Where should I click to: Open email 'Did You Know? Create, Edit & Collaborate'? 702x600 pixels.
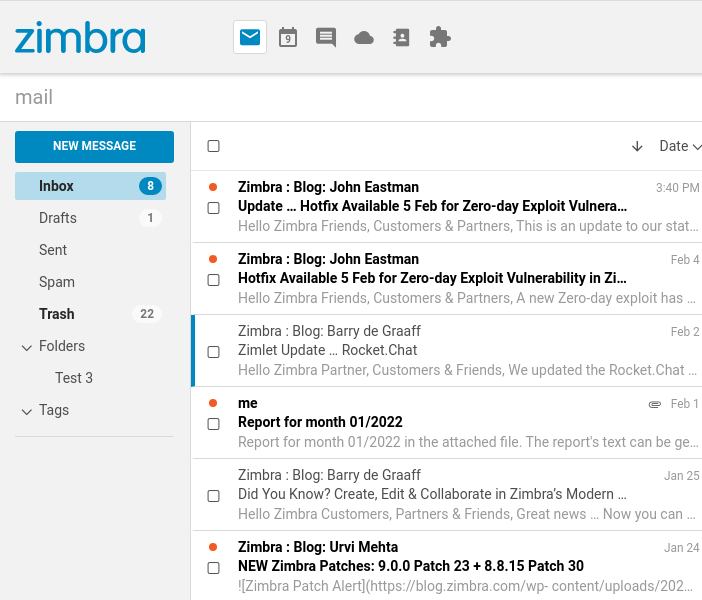point(447,495)
